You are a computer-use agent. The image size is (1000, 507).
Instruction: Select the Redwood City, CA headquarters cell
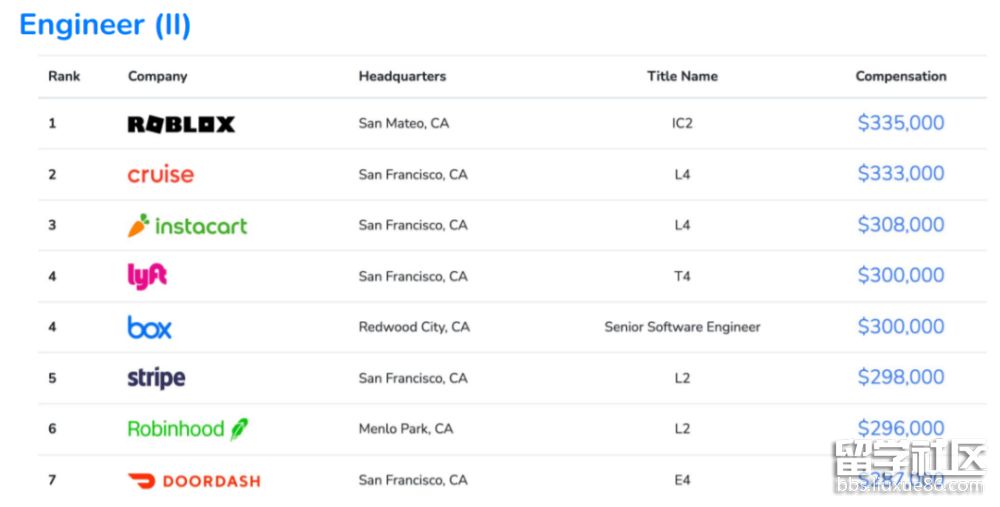tap(414, 327)
